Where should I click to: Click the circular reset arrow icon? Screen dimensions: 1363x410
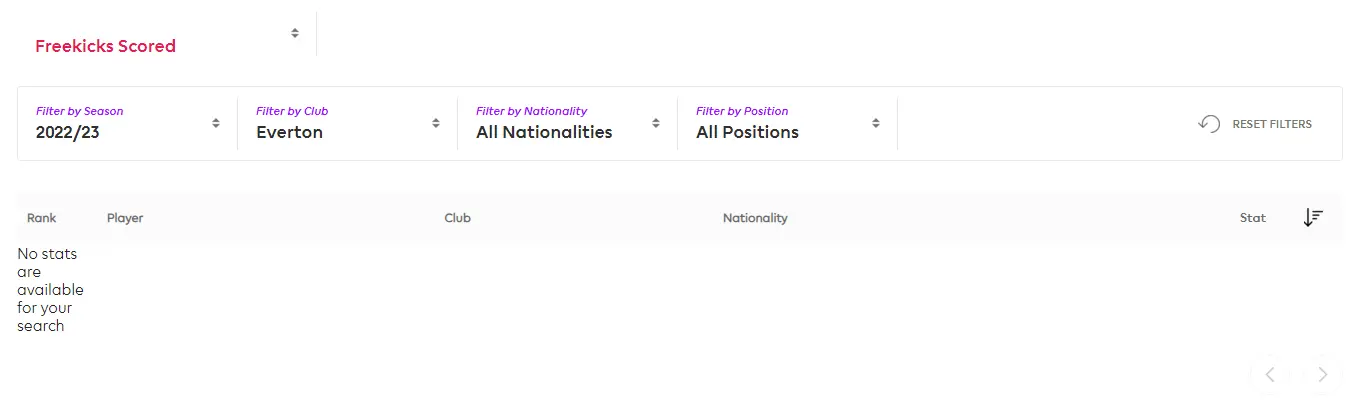1209,124
